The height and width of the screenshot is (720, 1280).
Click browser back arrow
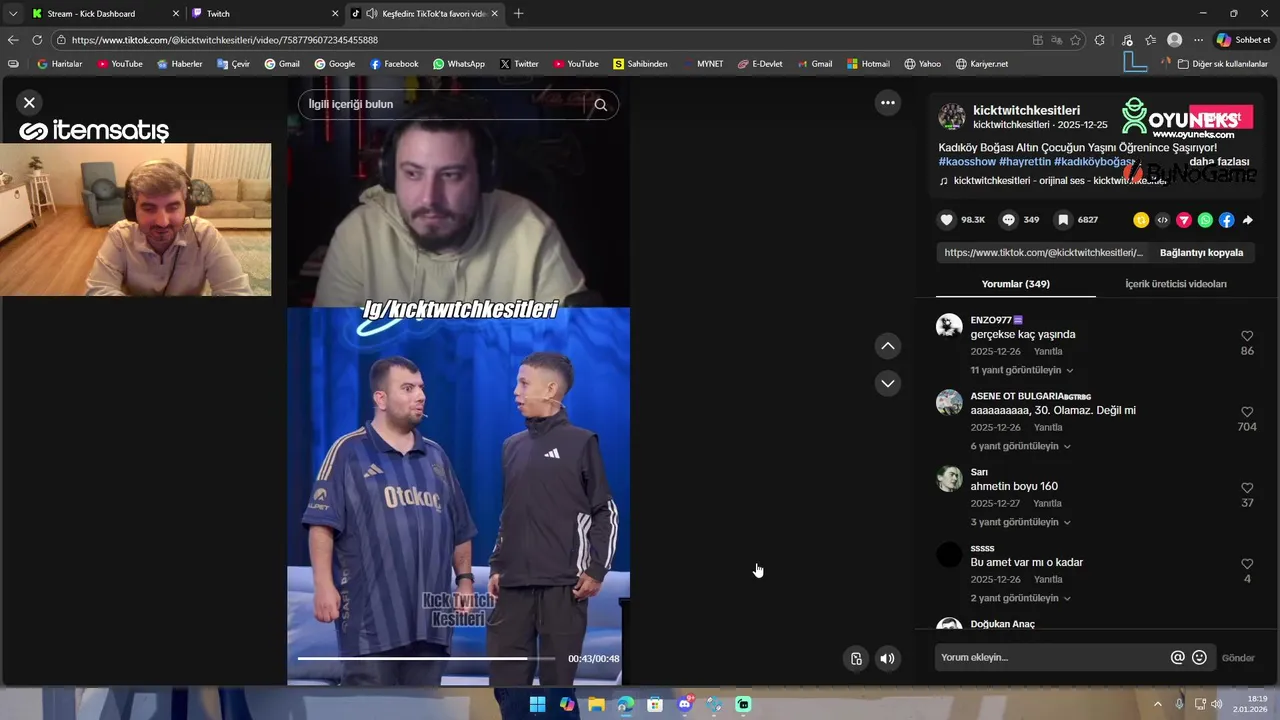click(x=13, y=40)
